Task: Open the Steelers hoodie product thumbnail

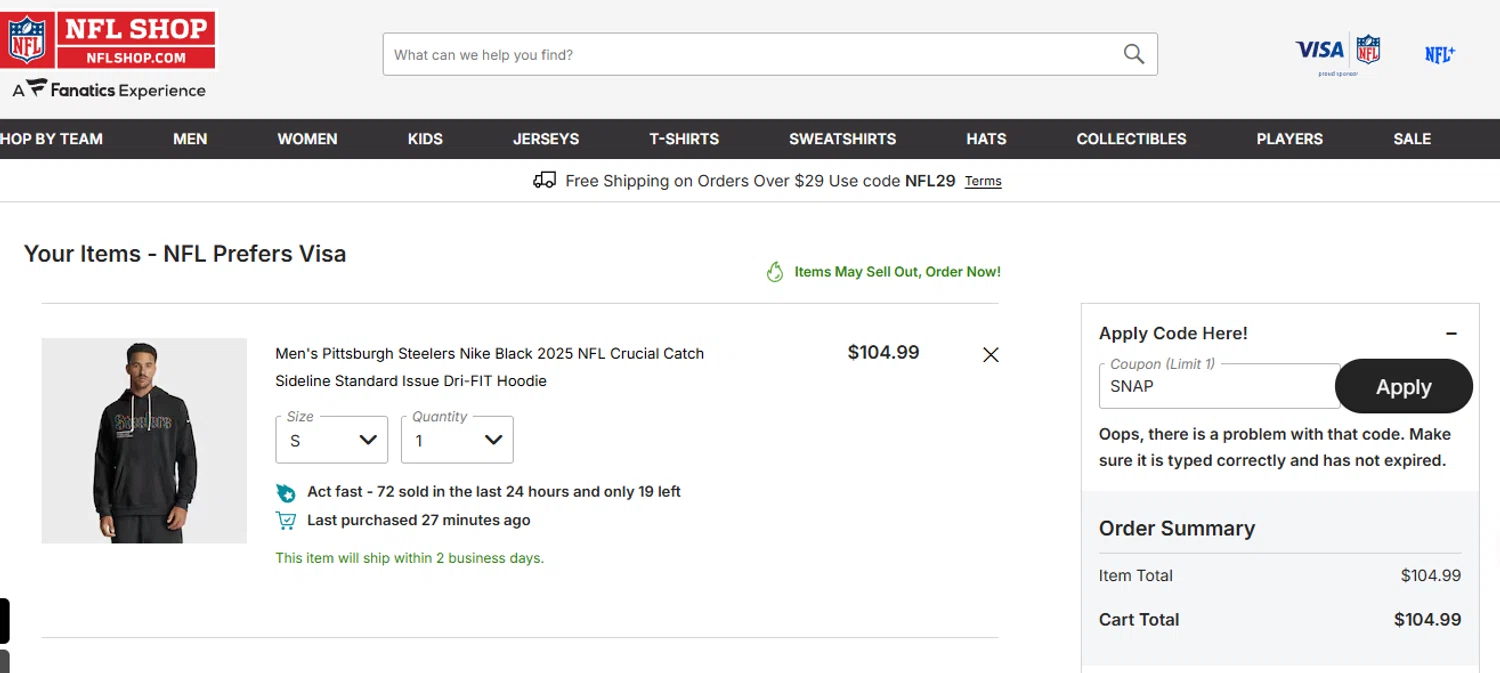Action: (144, 441)
